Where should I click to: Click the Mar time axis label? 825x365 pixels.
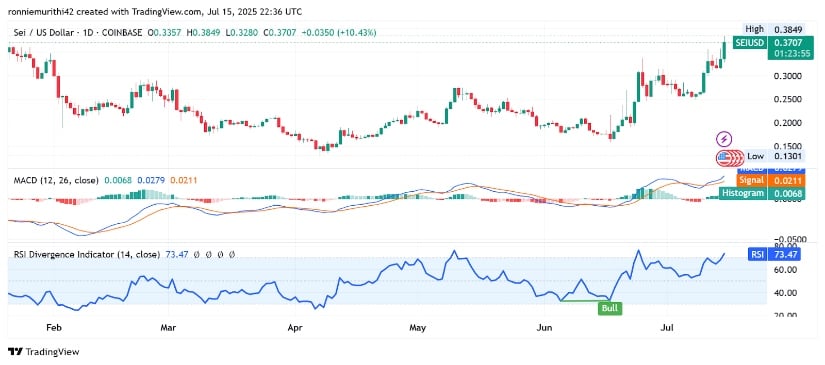pos(168,328)
